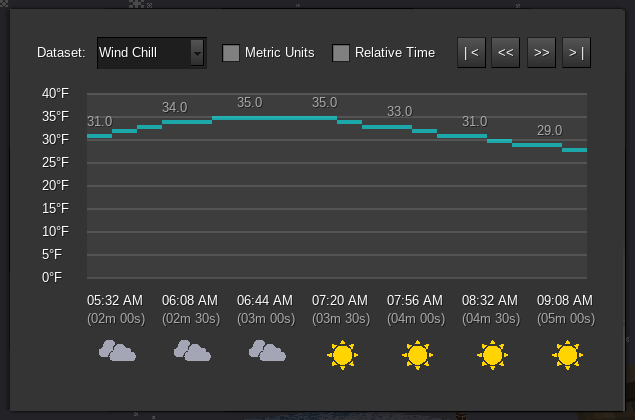Jump to the first time range

[471, 53]
